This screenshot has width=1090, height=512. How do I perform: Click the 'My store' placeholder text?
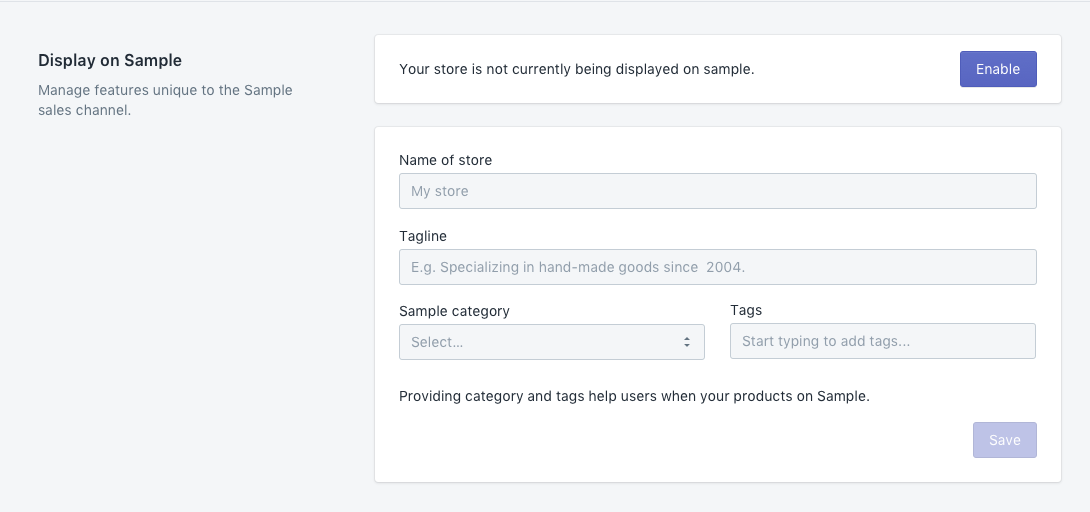click(439, 191)
